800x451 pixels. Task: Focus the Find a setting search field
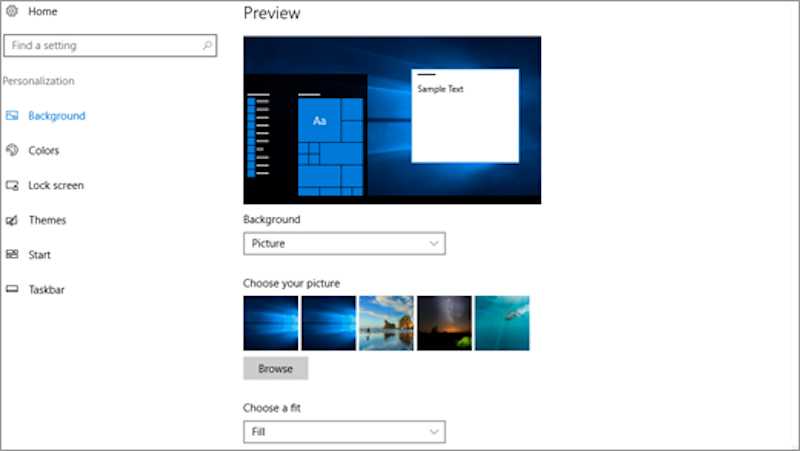click(100, 45)
